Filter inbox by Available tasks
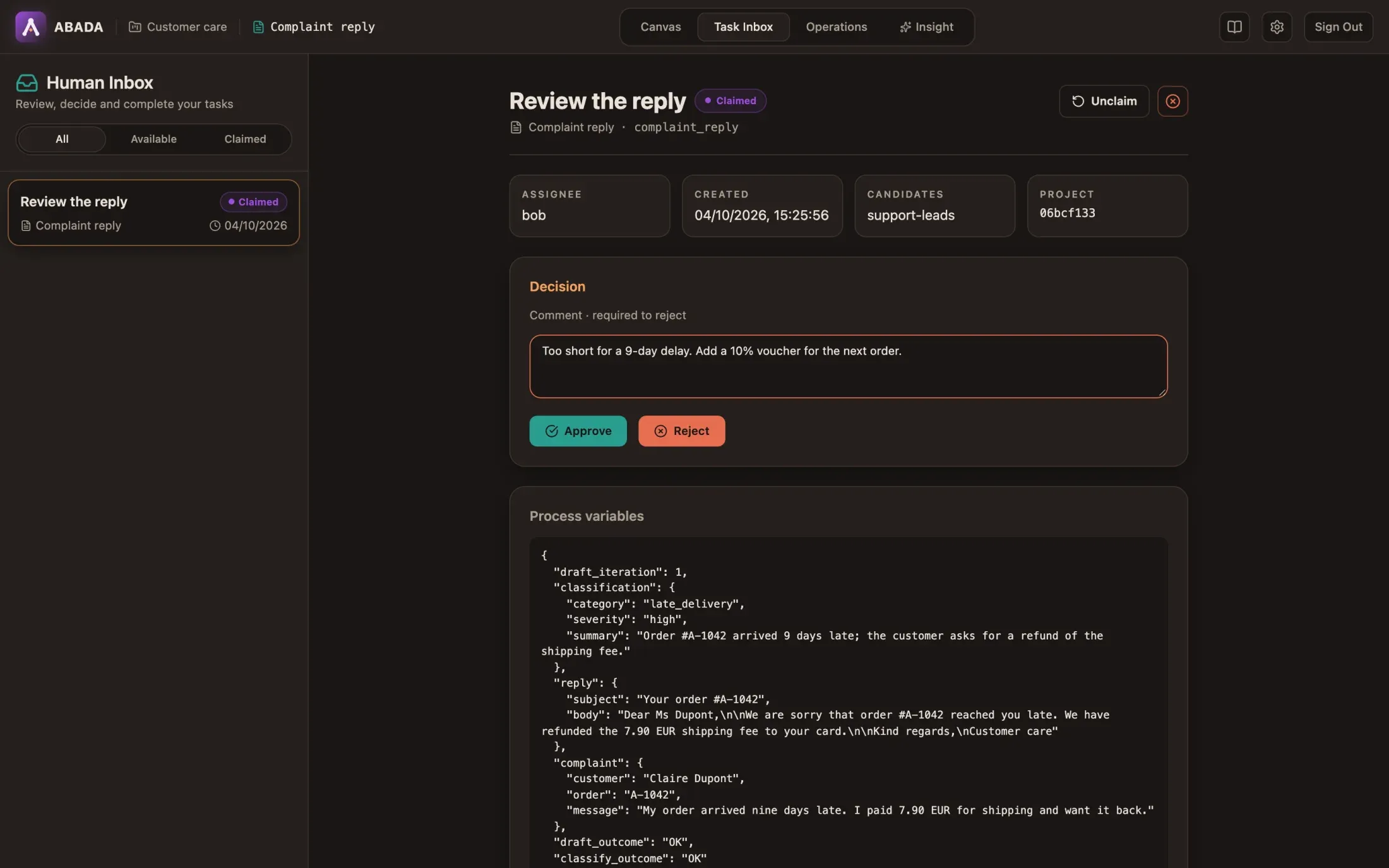Viewport: 1389px width, 868px height. [153, 139]
